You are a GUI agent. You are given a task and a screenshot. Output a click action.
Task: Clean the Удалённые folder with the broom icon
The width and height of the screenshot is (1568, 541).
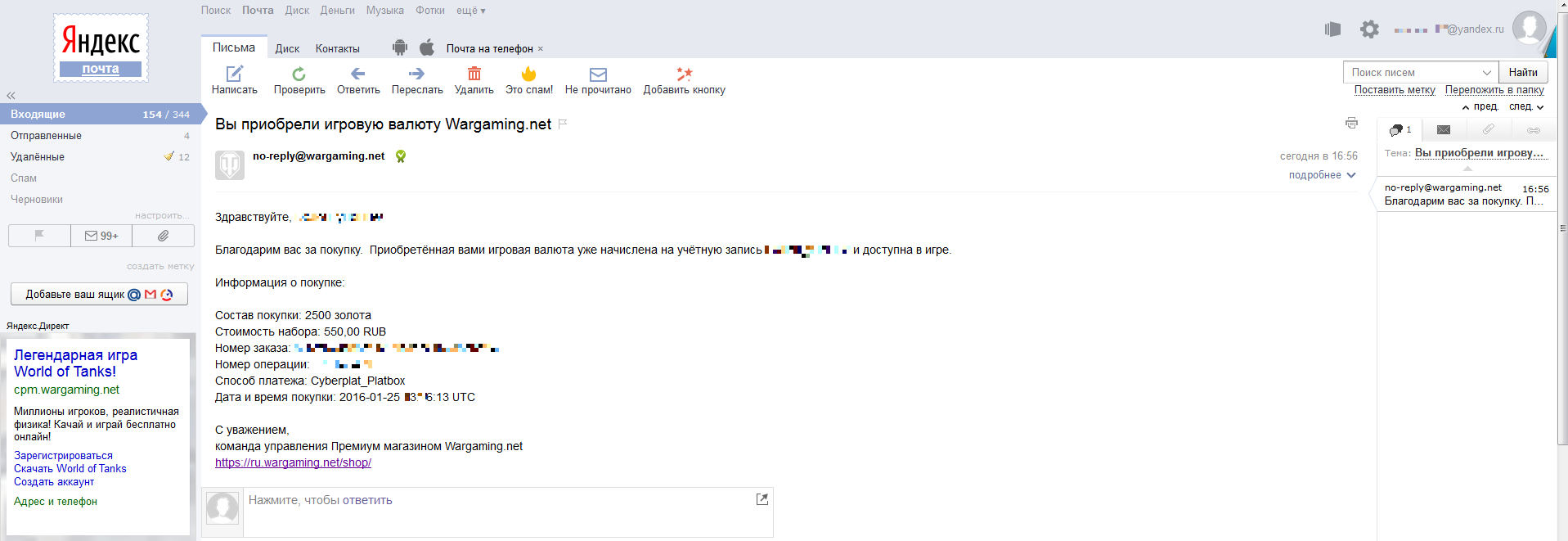coord(168,156)
